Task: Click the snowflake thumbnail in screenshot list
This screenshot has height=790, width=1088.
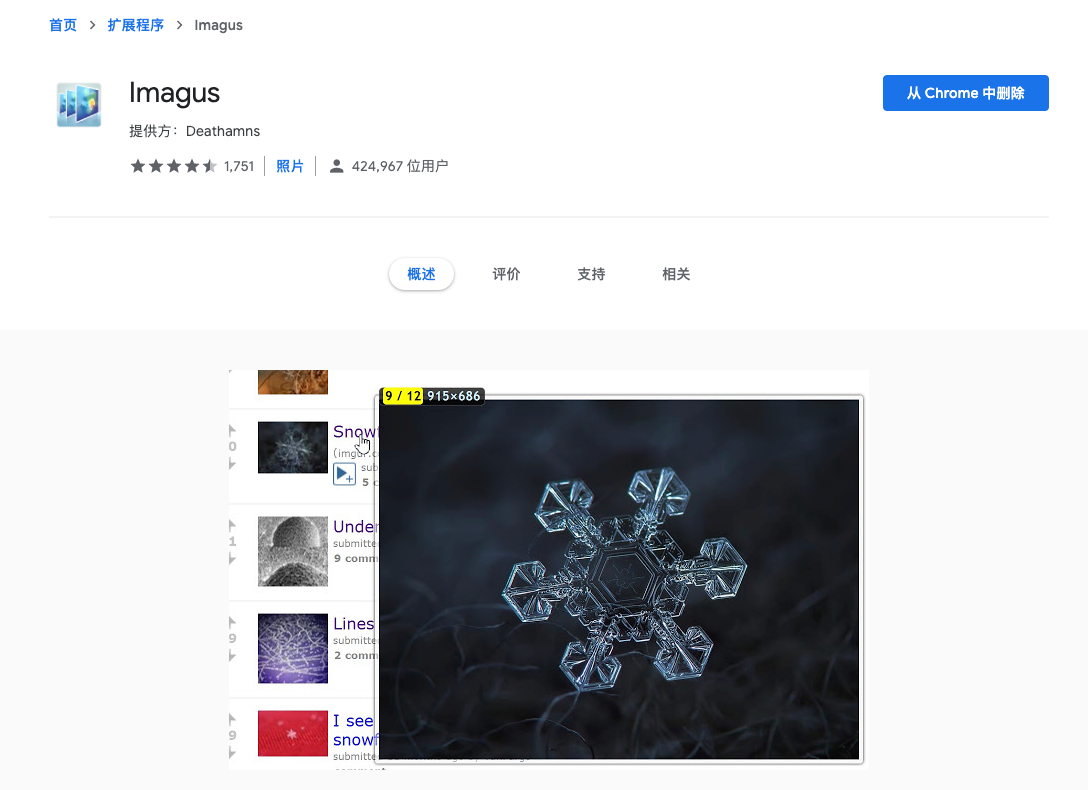Action: click(293, 447)
